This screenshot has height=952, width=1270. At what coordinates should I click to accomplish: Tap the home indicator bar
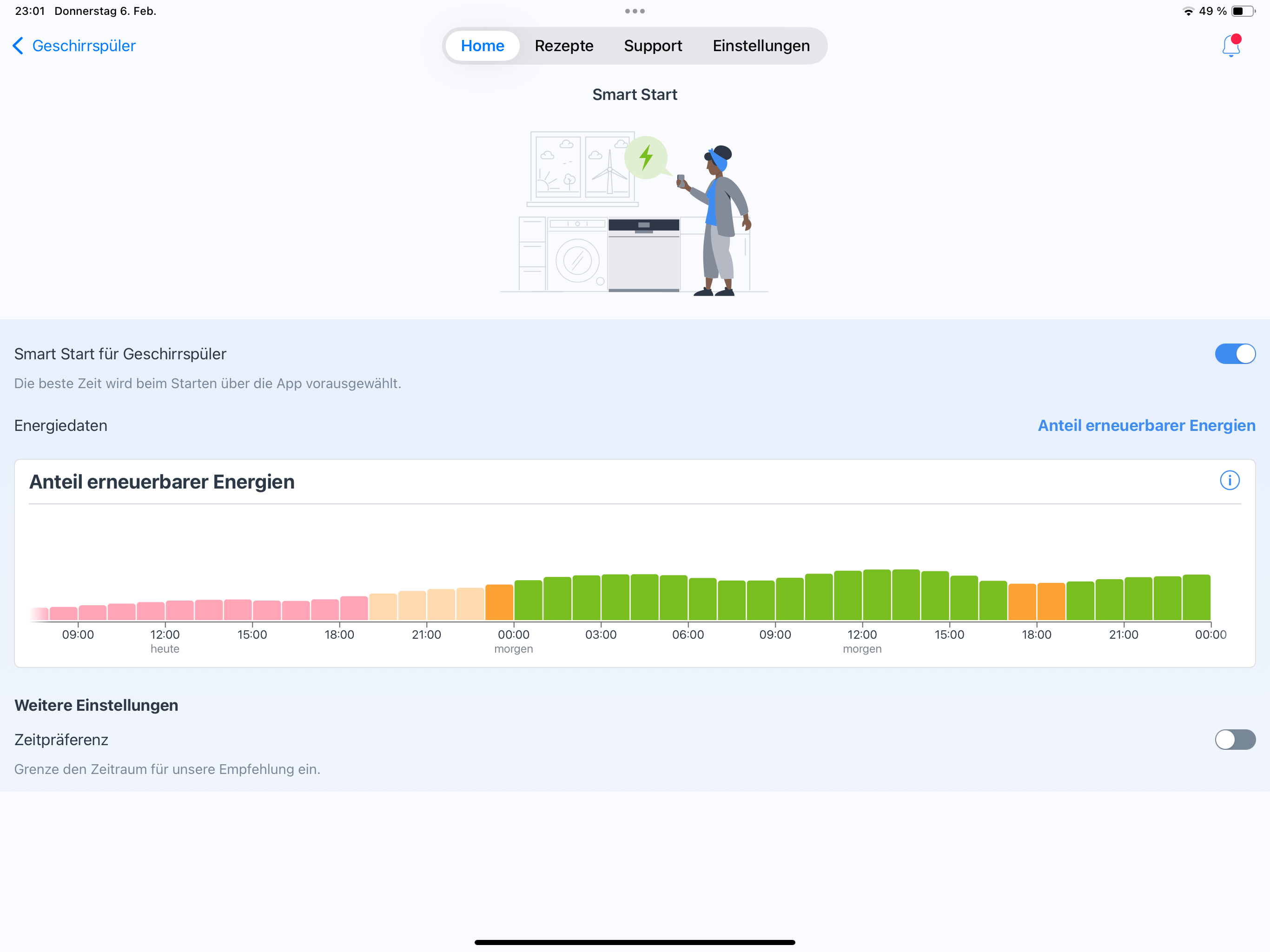point(635,942)
